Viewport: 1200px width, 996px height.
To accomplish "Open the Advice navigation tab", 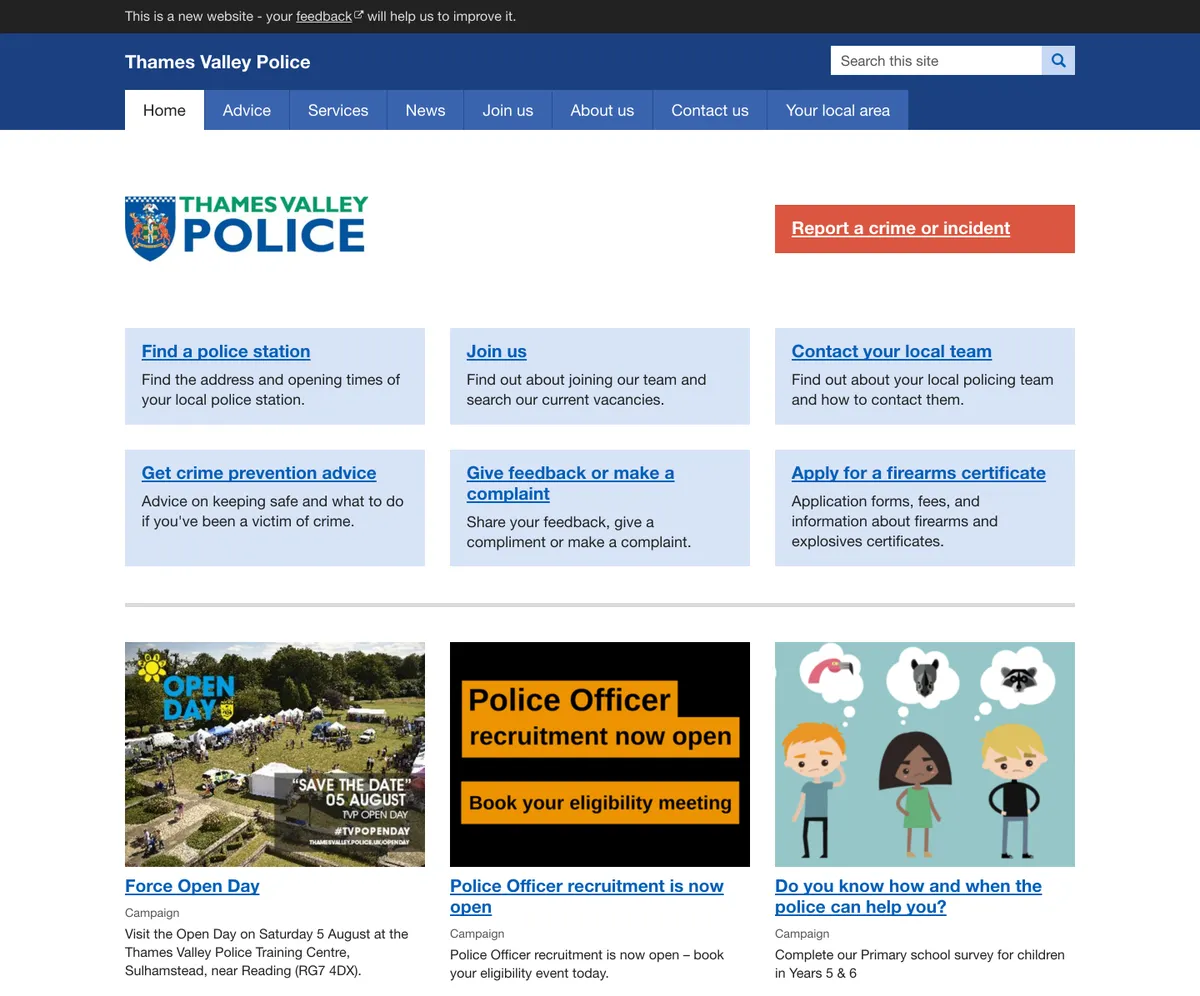I will (247, 110).
